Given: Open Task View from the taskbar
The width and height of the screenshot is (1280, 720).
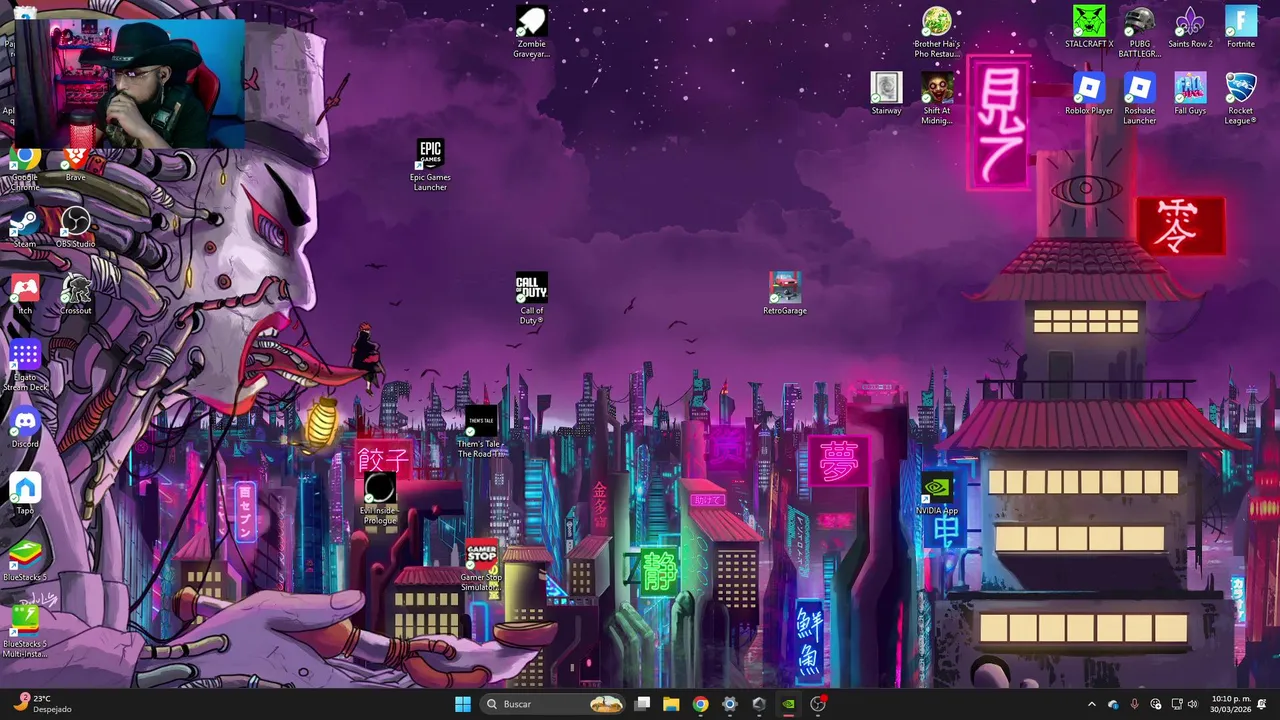Looking at the screenshot, I should [643, 704].
